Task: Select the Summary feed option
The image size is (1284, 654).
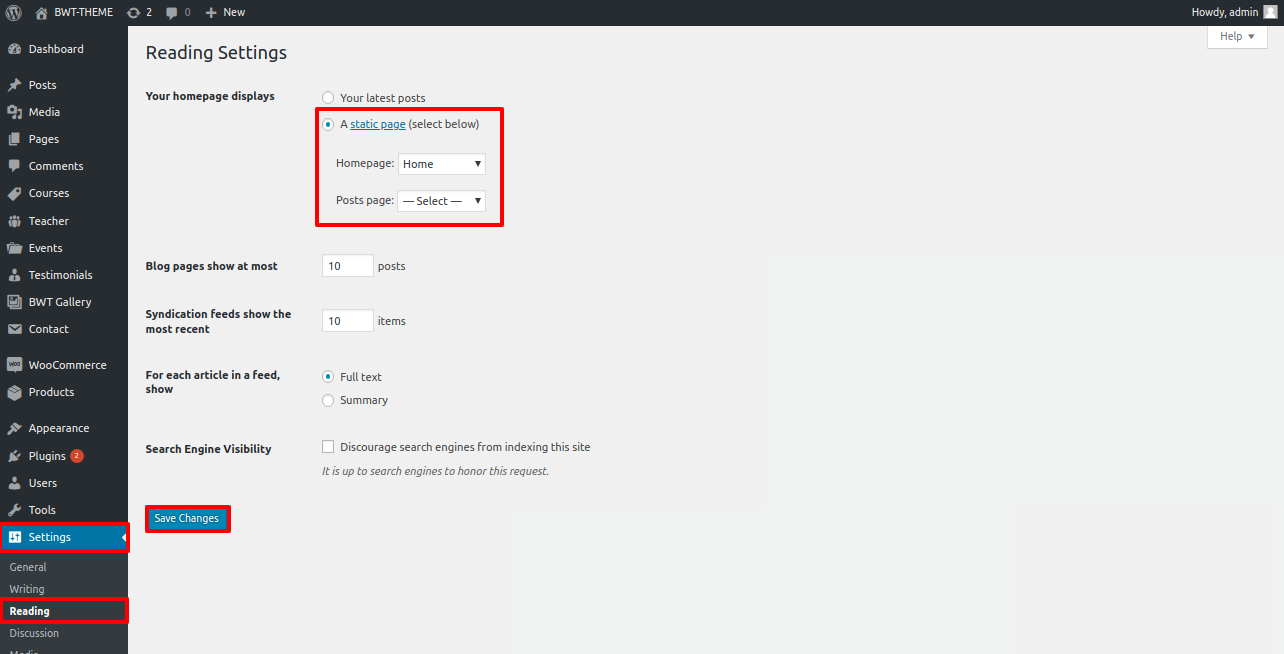Action: [328, 400]
